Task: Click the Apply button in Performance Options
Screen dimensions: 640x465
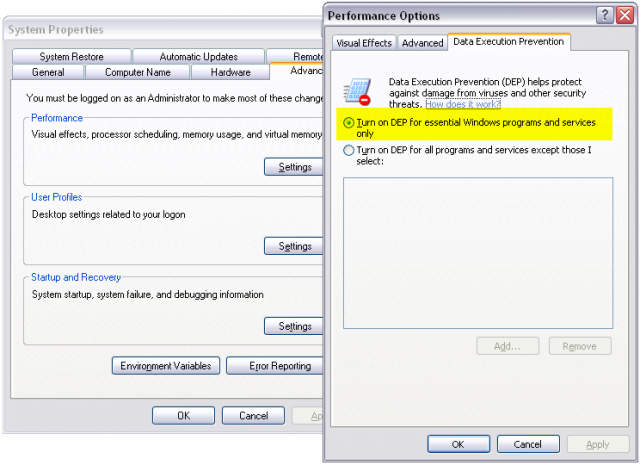Action: [598, 444]
